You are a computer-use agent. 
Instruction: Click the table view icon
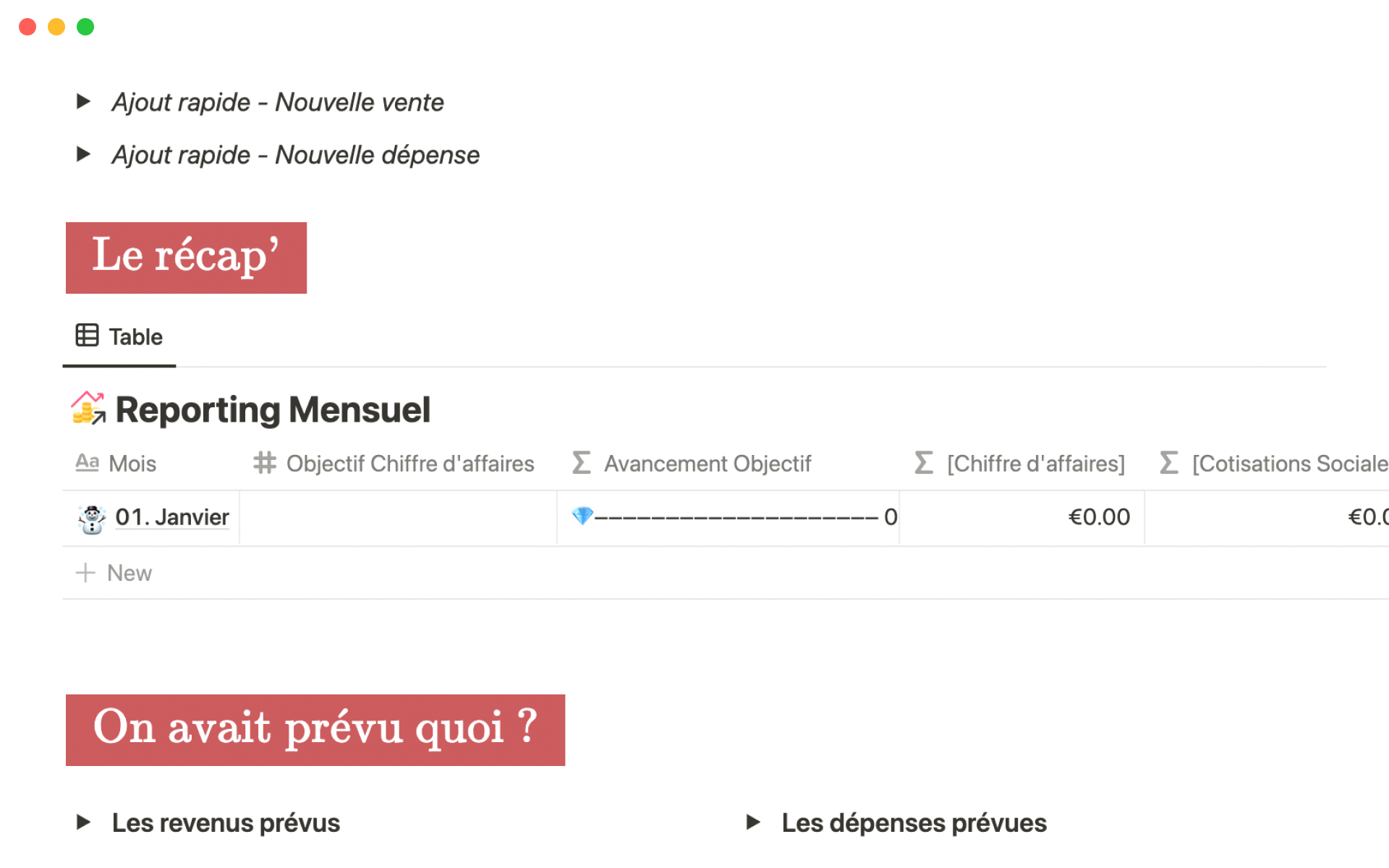(87, 336)
